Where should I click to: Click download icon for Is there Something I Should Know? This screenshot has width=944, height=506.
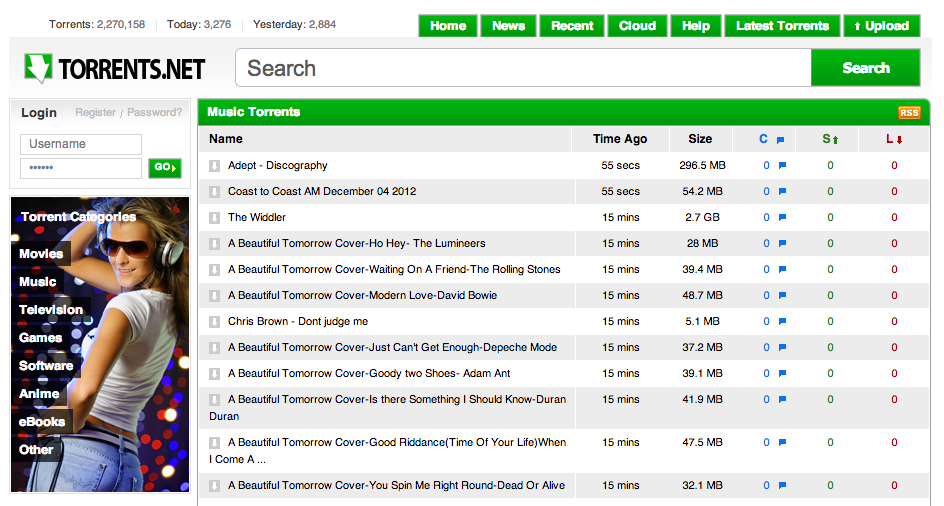214,399
